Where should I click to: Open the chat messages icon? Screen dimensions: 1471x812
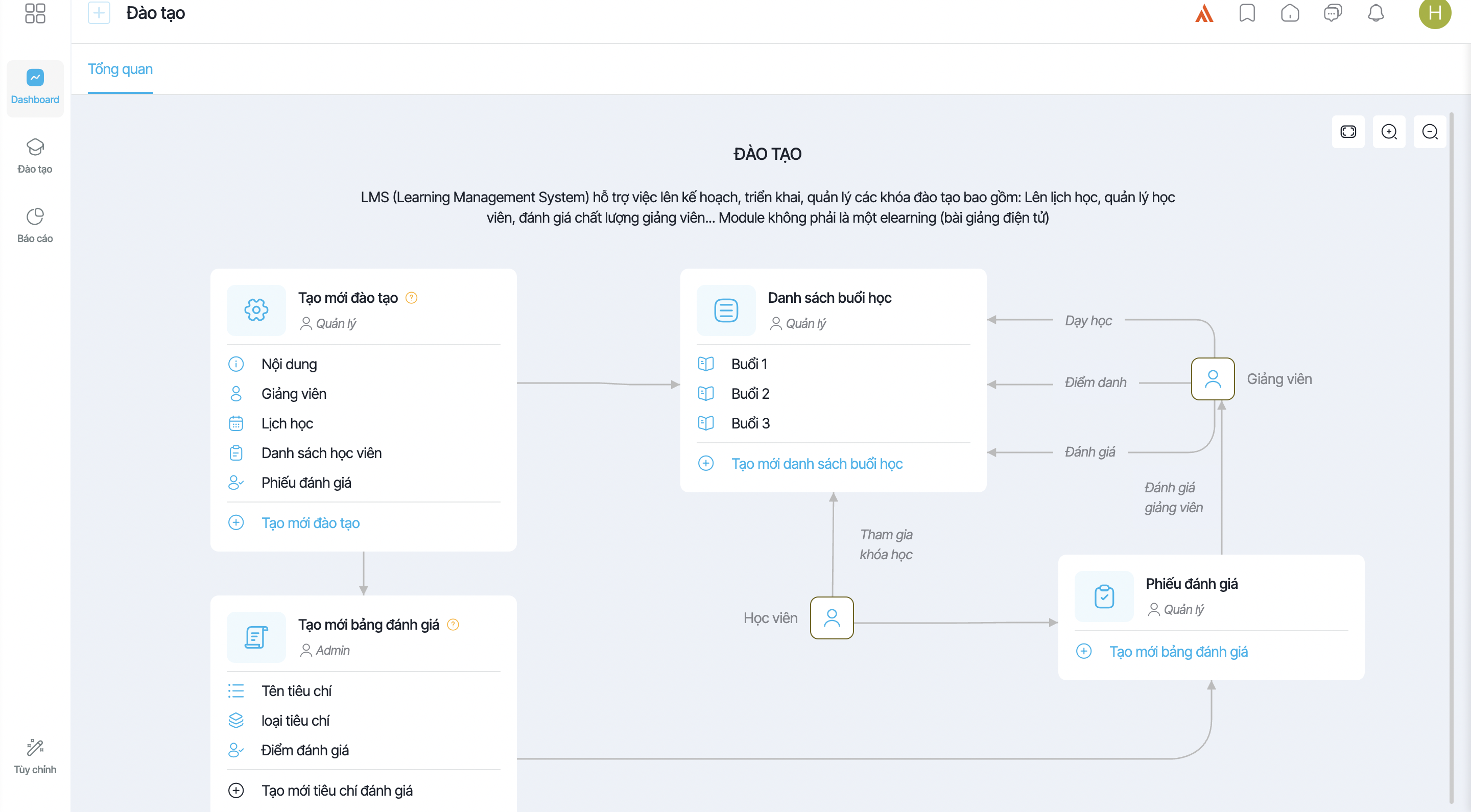click(1333, 13)
